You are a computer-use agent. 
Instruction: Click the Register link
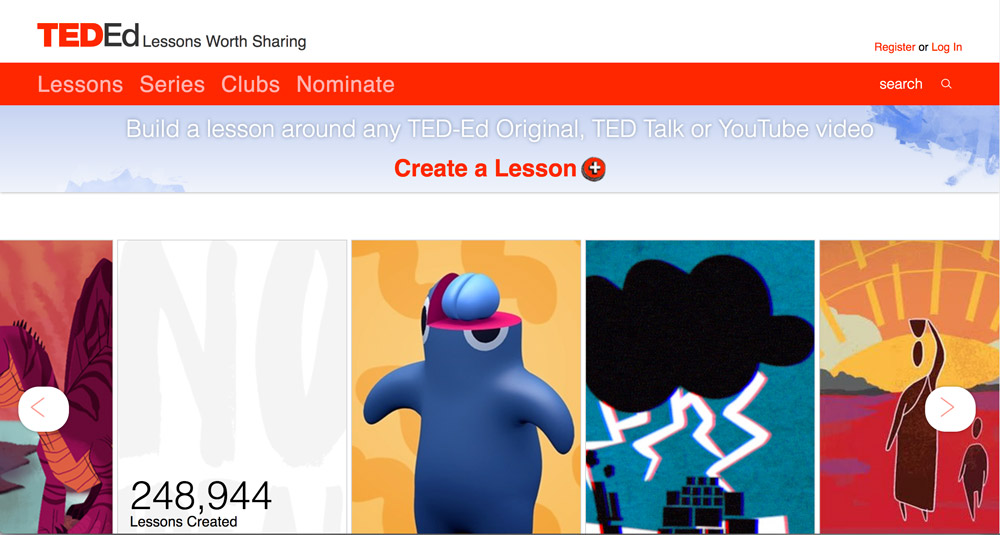(895, 47)
